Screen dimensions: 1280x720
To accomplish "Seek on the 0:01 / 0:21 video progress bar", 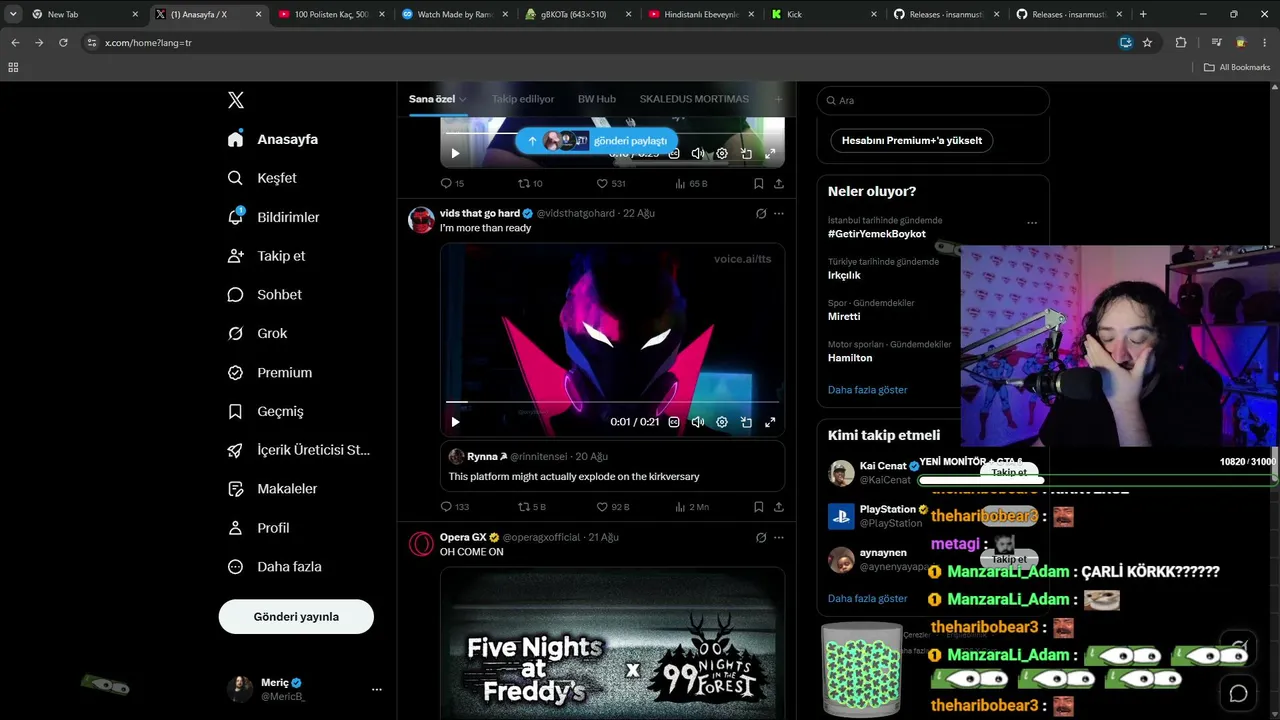I will [x=612, y=402].
